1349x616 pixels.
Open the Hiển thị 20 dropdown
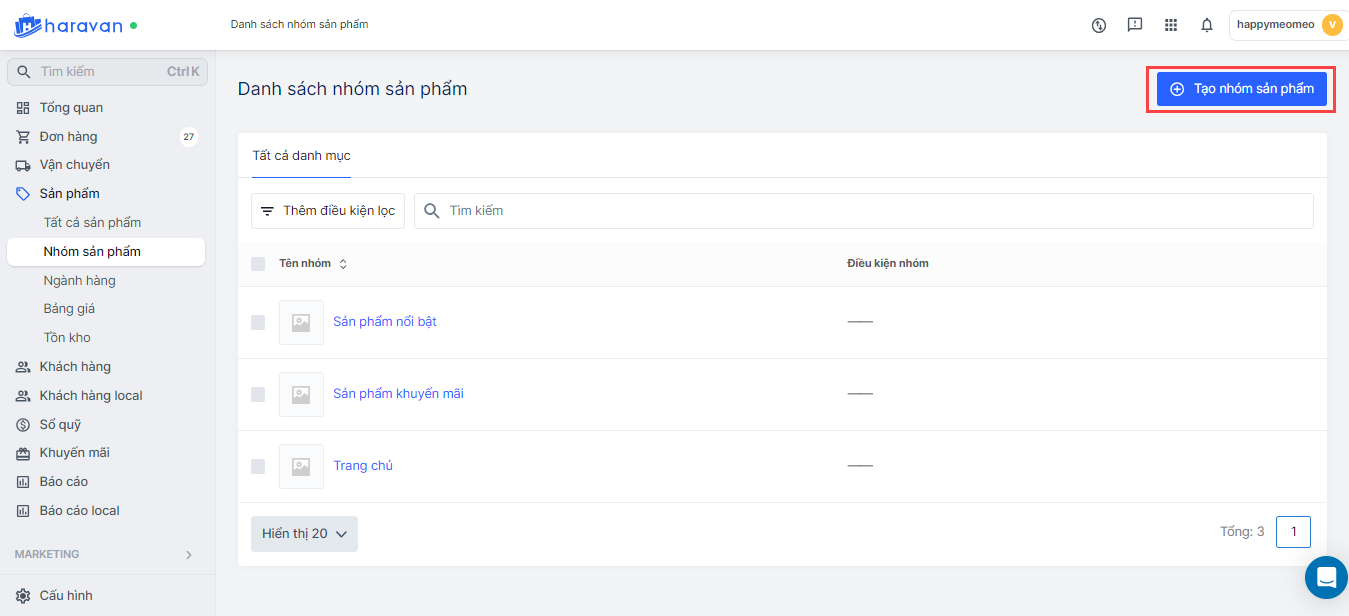pos(304,534)
